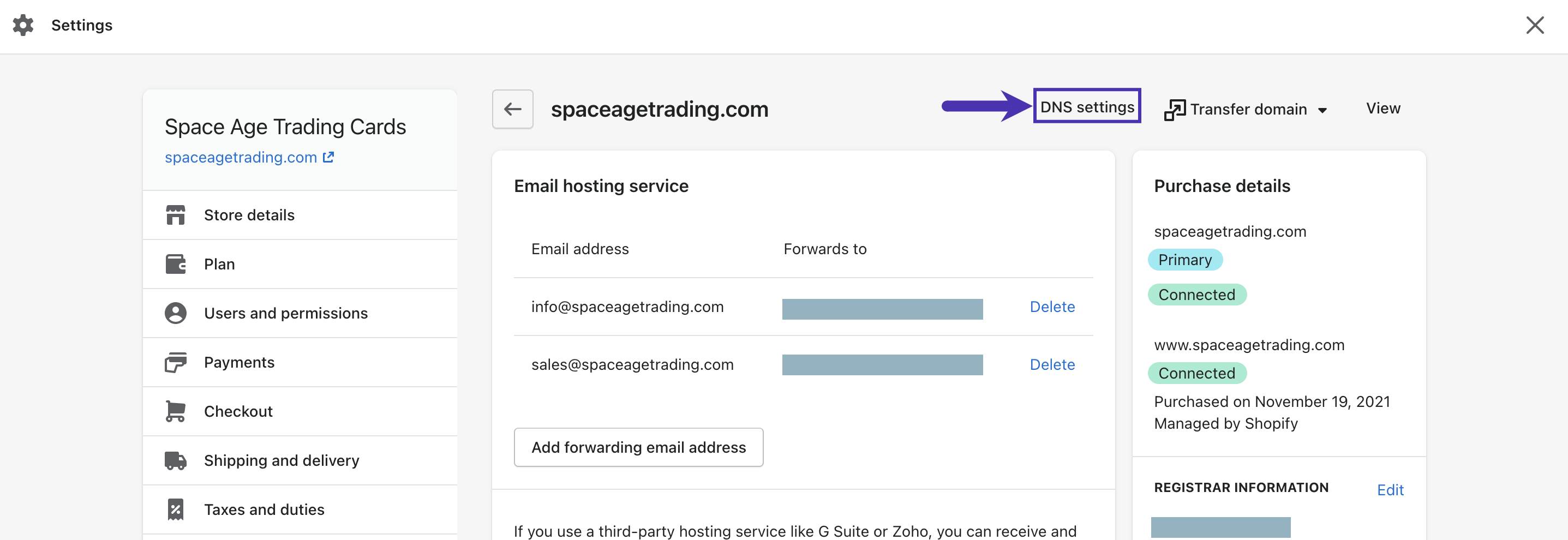Click the Users and permissions avatar icon
Screen dimensions: 1568x540
click(175, 313)
